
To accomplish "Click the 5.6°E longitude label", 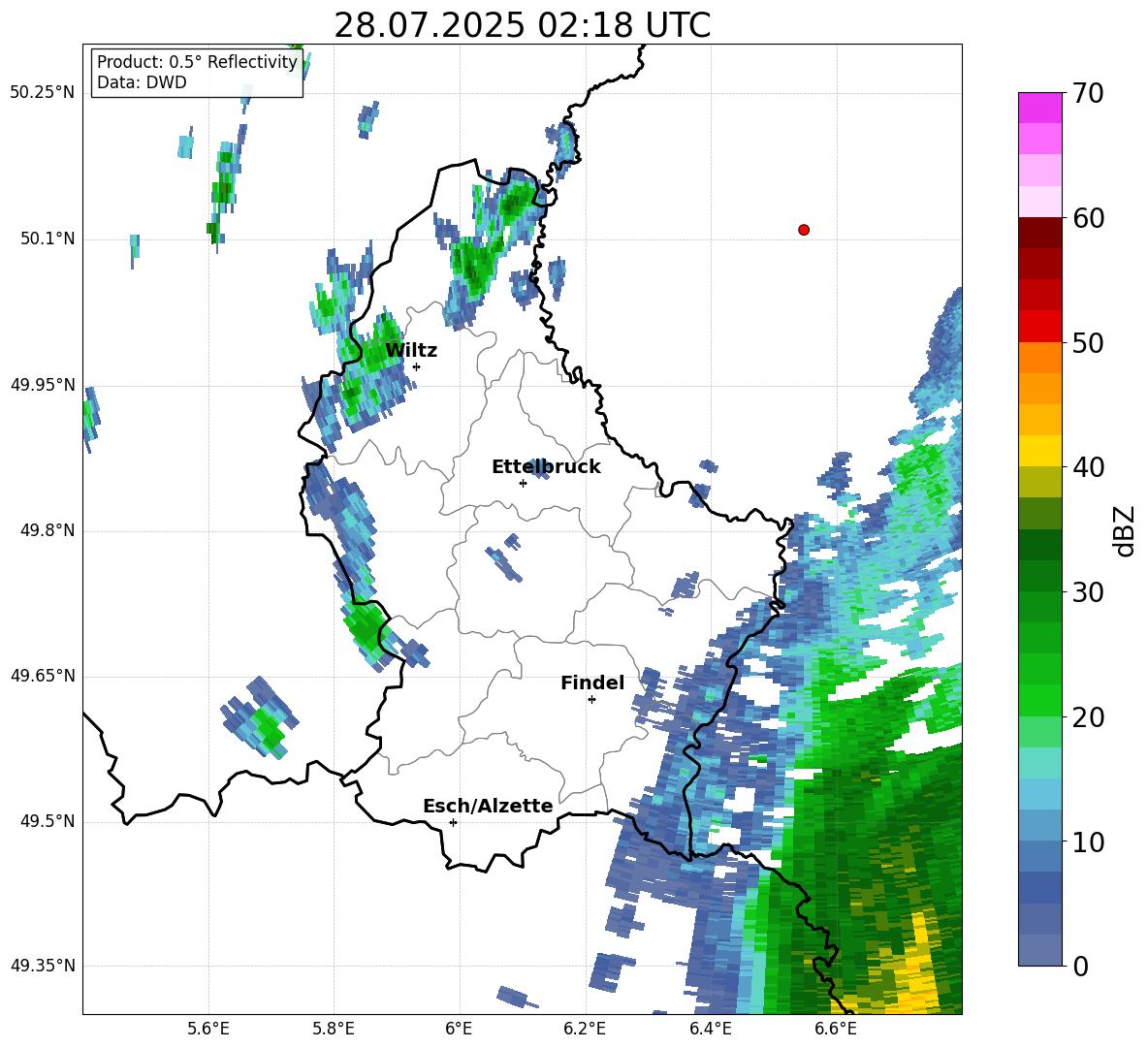I will click(x=207, y=1029).
